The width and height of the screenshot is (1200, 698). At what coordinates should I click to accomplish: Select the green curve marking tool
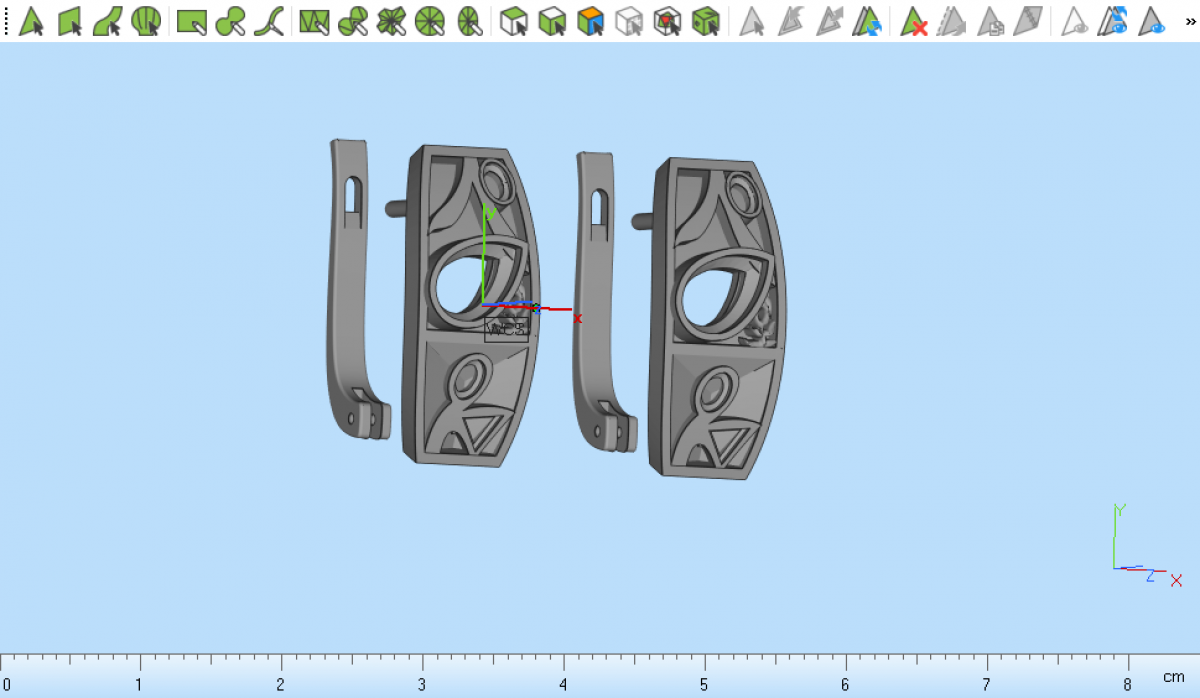(268, 21)
